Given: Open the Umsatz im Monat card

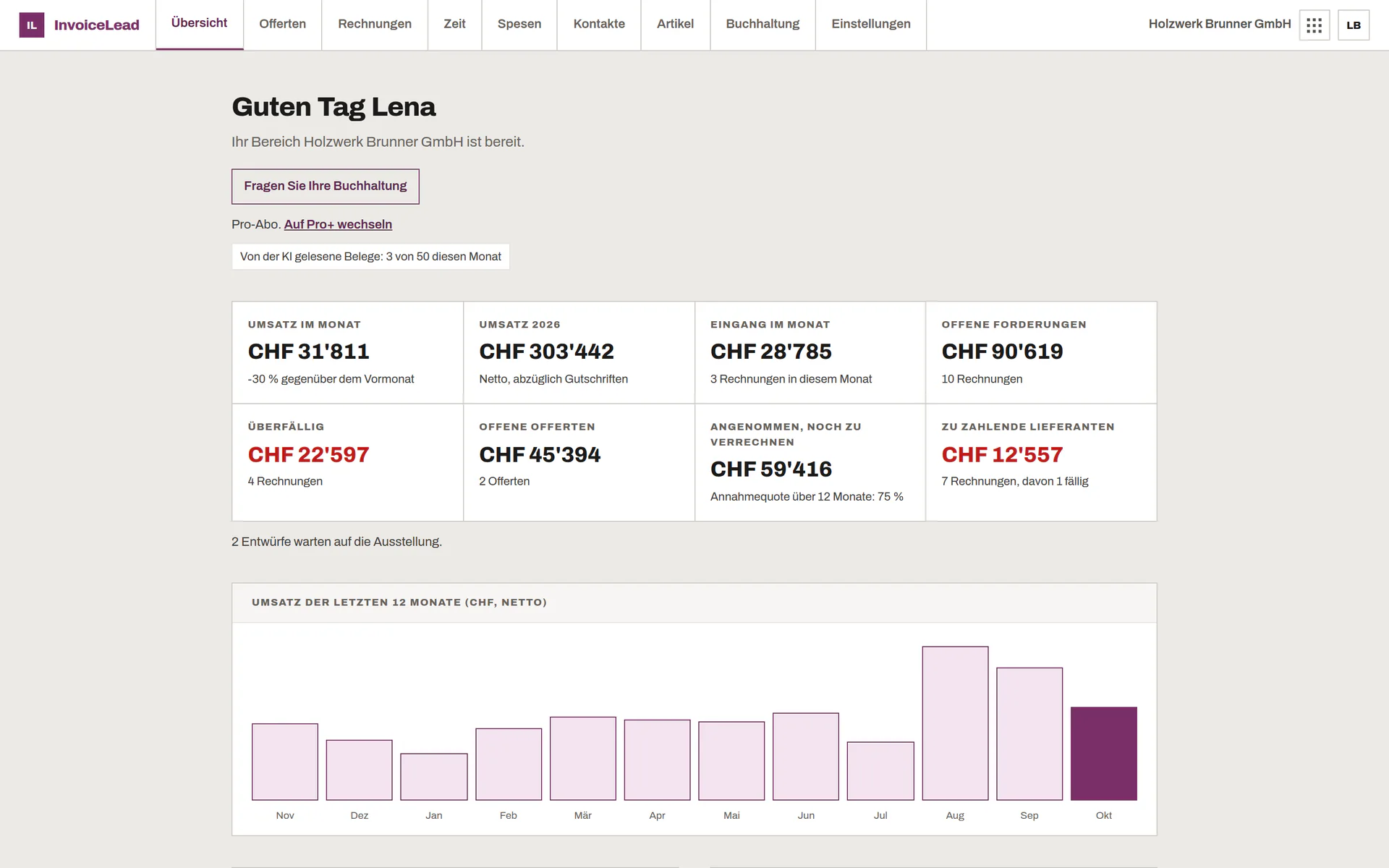Looking at the screenshot, I should coord(347,352).
